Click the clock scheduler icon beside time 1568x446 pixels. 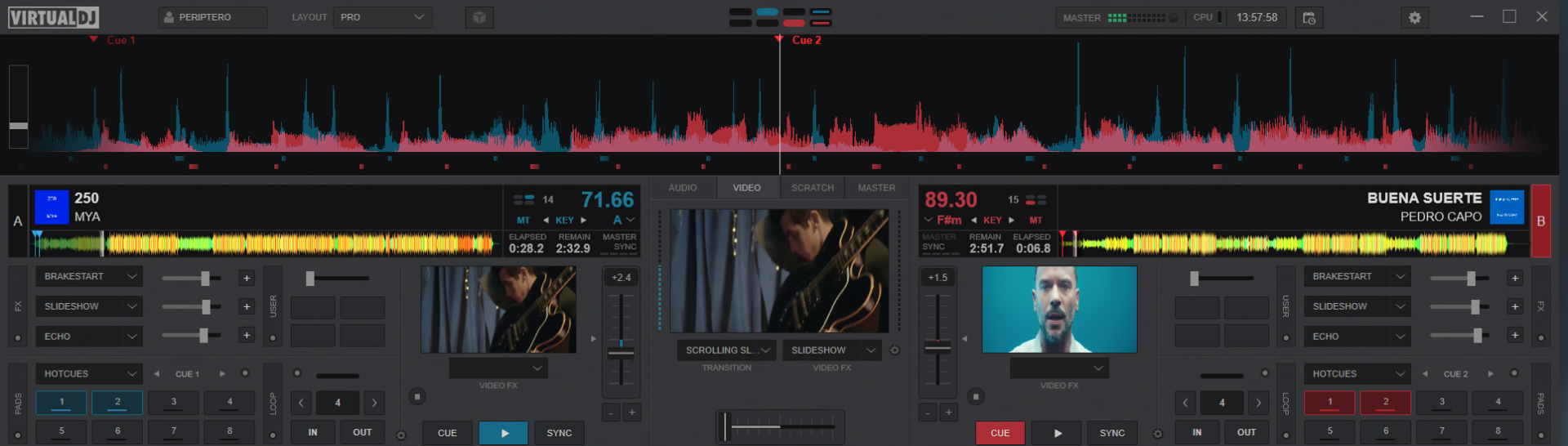point(1309,17)
